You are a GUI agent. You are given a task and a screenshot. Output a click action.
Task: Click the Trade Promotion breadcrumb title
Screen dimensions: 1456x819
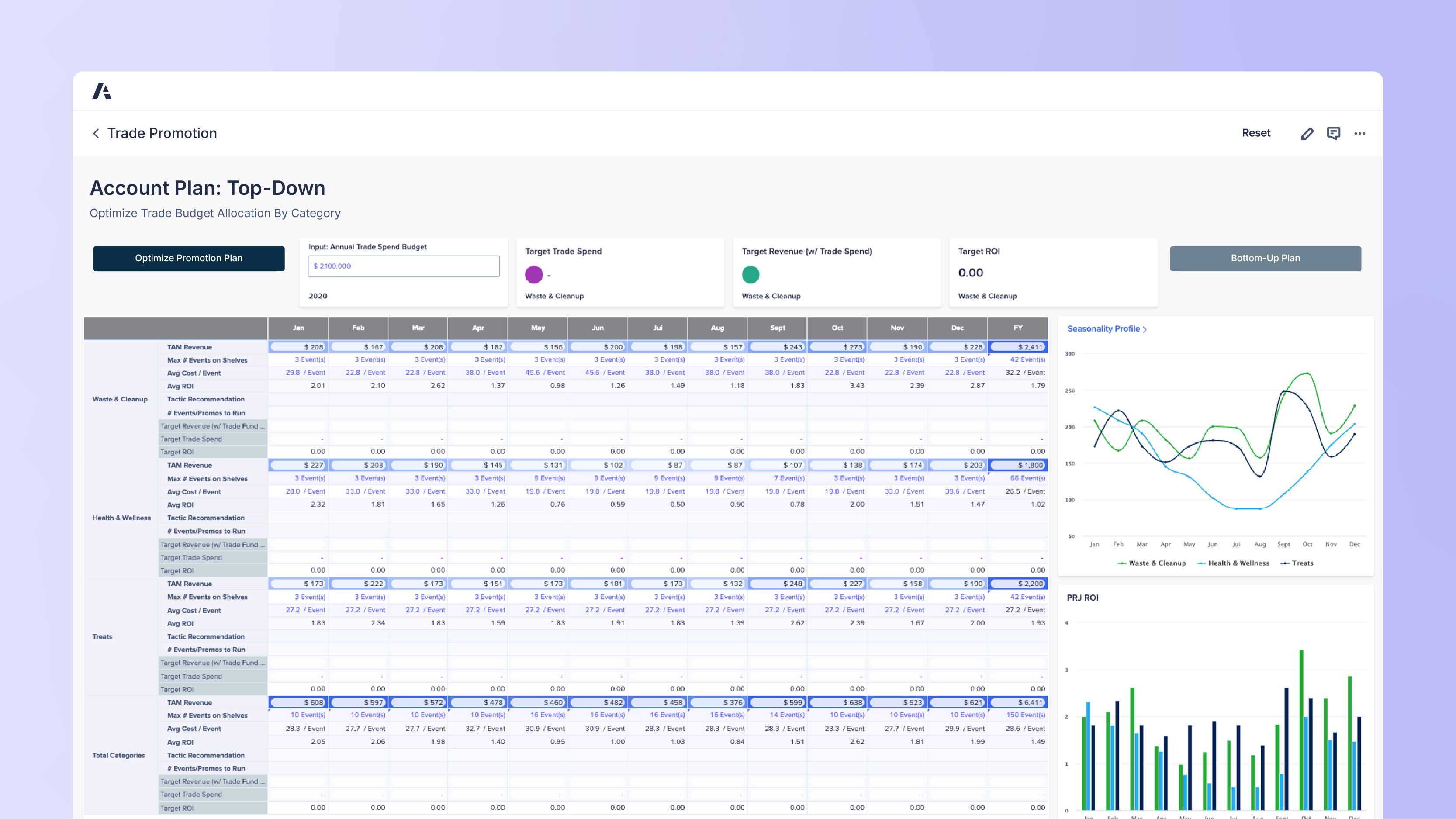point(162,133)
